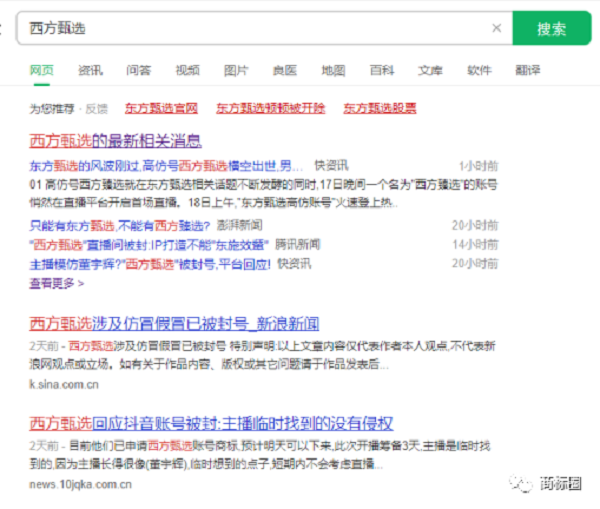Go to the 地图 tab
Viewport: 600px width, 509px height.
(333, 70)
